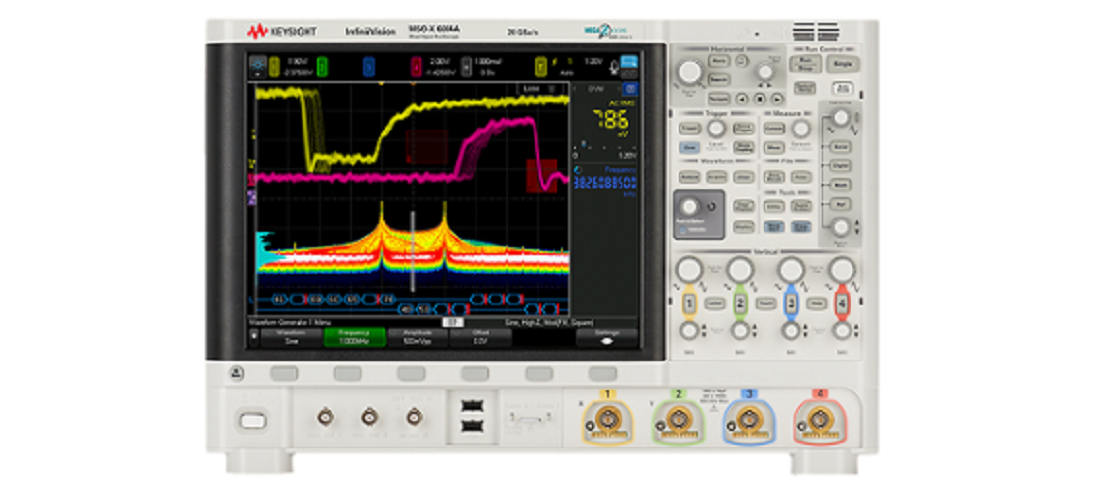Push the Ref key
Screen dimensions: 1100x492
pos(840,204)
